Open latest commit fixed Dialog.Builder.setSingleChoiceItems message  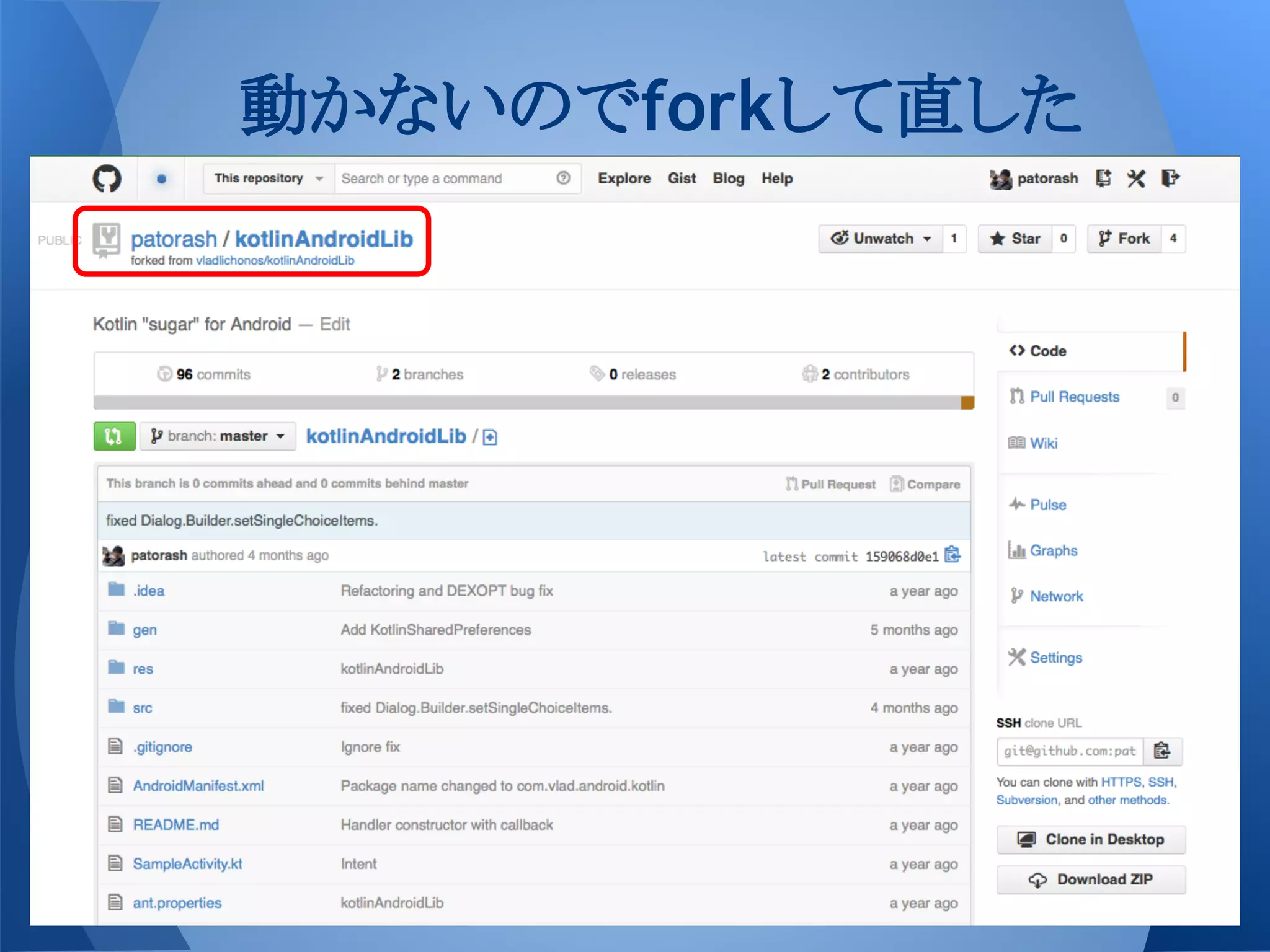242,520
